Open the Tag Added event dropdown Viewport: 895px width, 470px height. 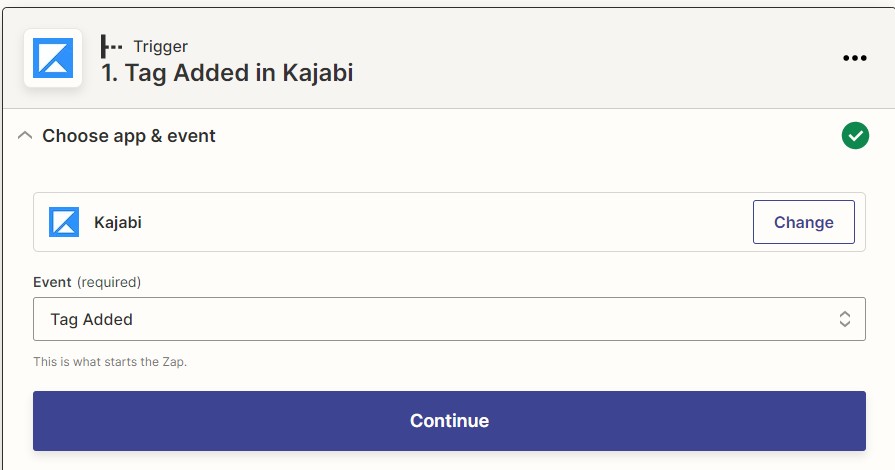point(449,319)
